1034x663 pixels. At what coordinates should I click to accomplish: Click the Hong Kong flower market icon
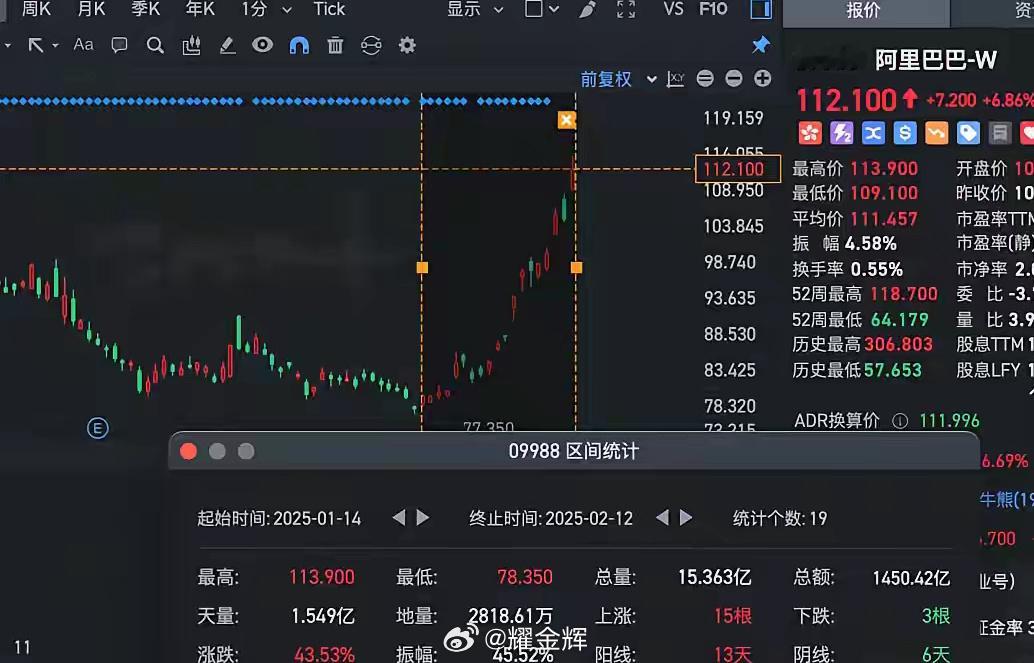tap(810, 133)
